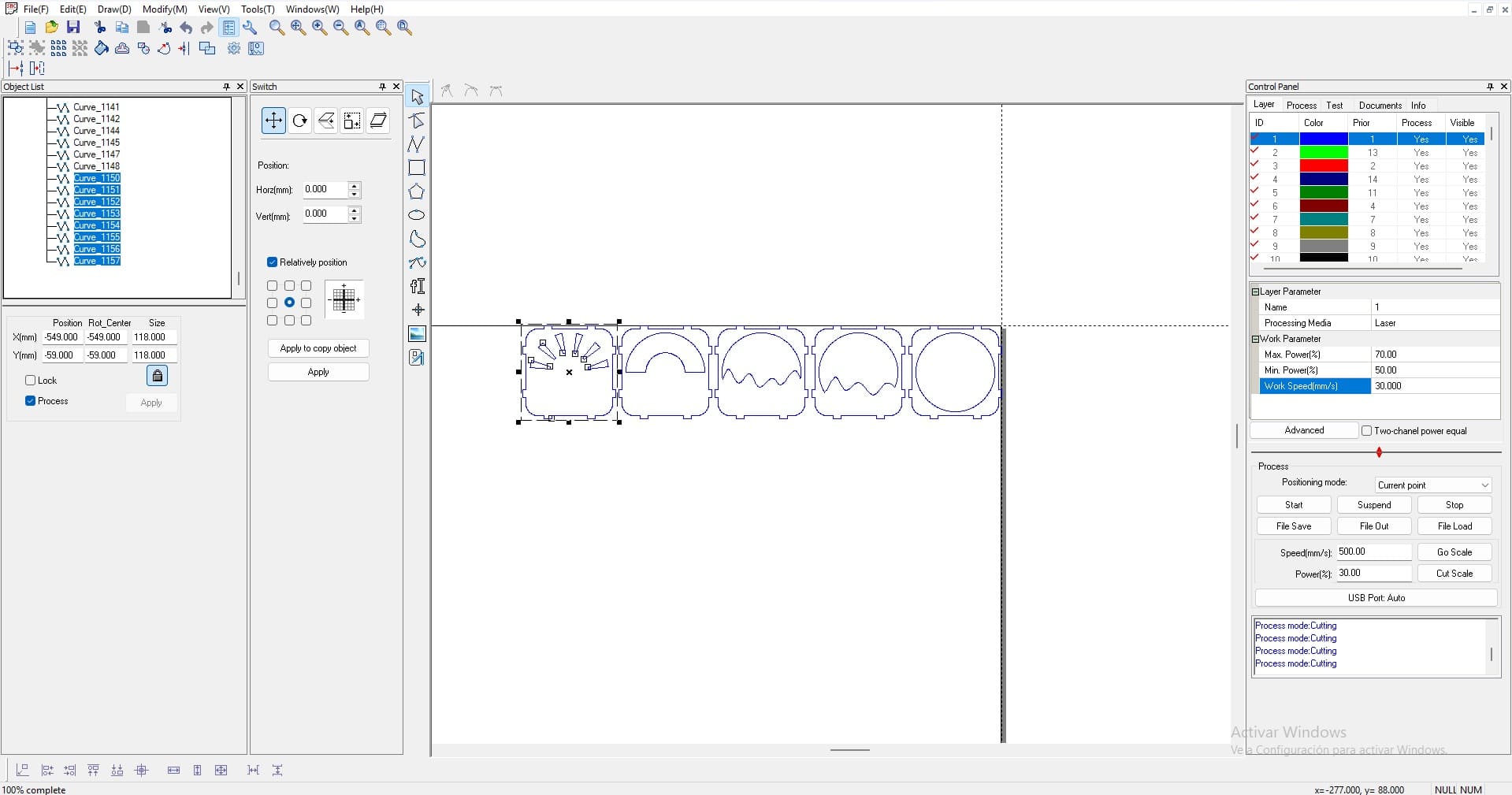Screen dimensions: 1512x795
Task: Open the Draw(D) menu
Action: click(x=114, y=9)
